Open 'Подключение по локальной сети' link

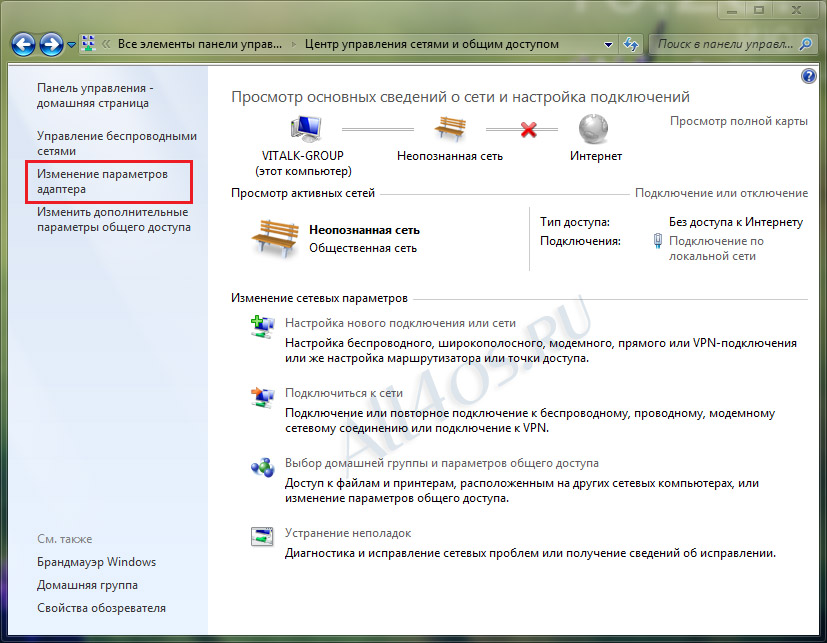716,248
